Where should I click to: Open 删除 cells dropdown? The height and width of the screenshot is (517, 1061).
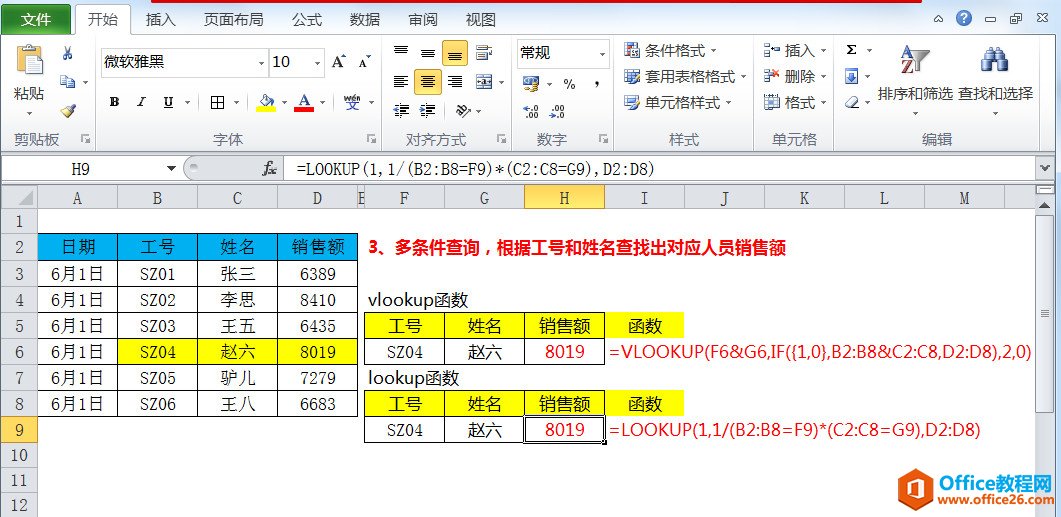tap(795, 76)
